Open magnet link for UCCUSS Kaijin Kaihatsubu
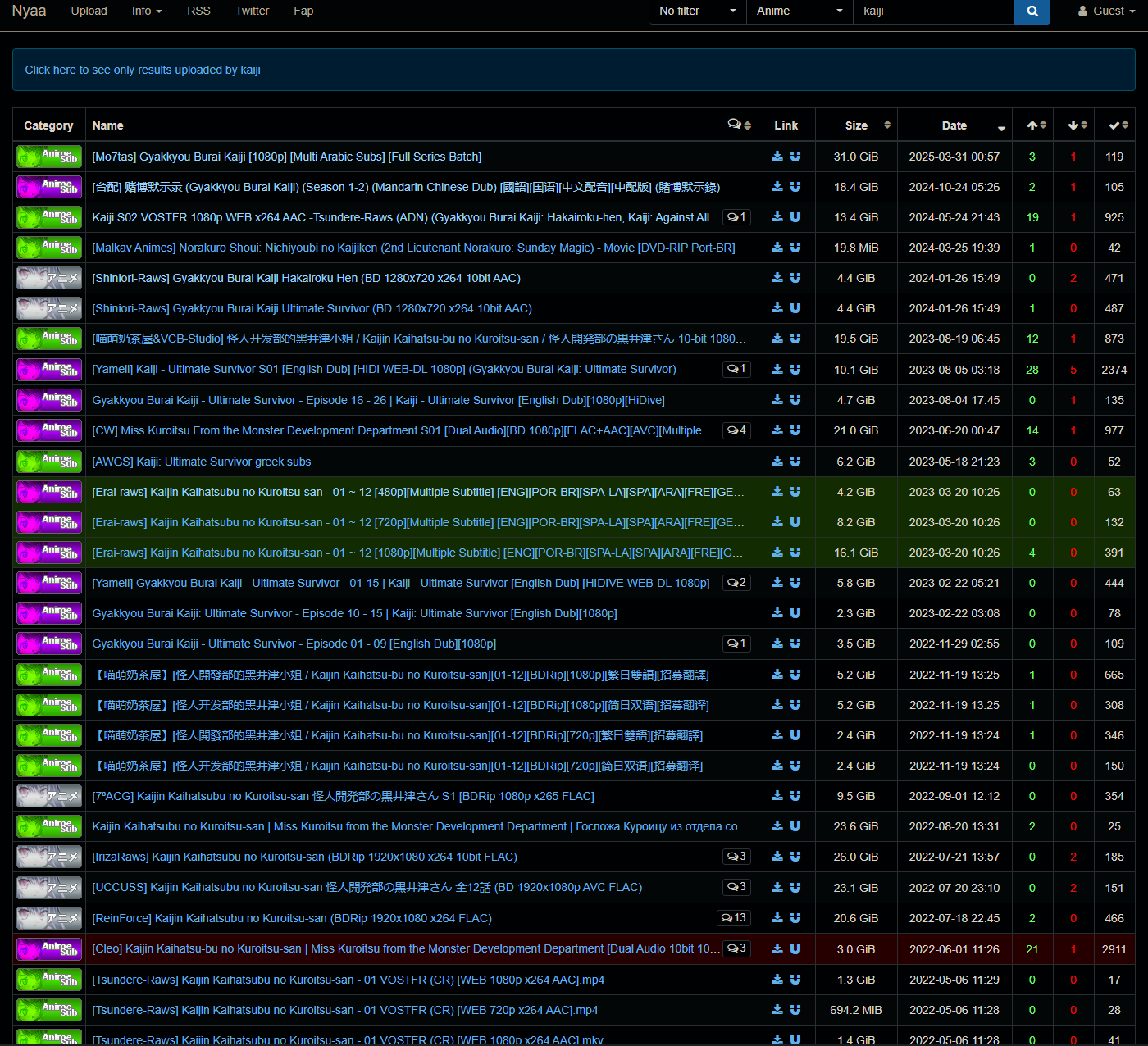The height and width of the screenshot is (1046, 1148). coord(795,887)
